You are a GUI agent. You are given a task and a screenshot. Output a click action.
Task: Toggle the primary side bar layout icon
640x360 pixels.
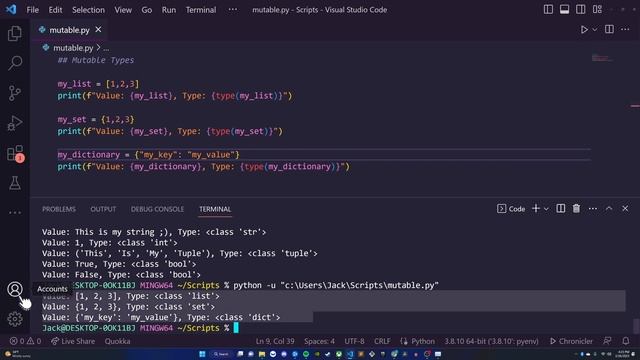click(548, 9)
